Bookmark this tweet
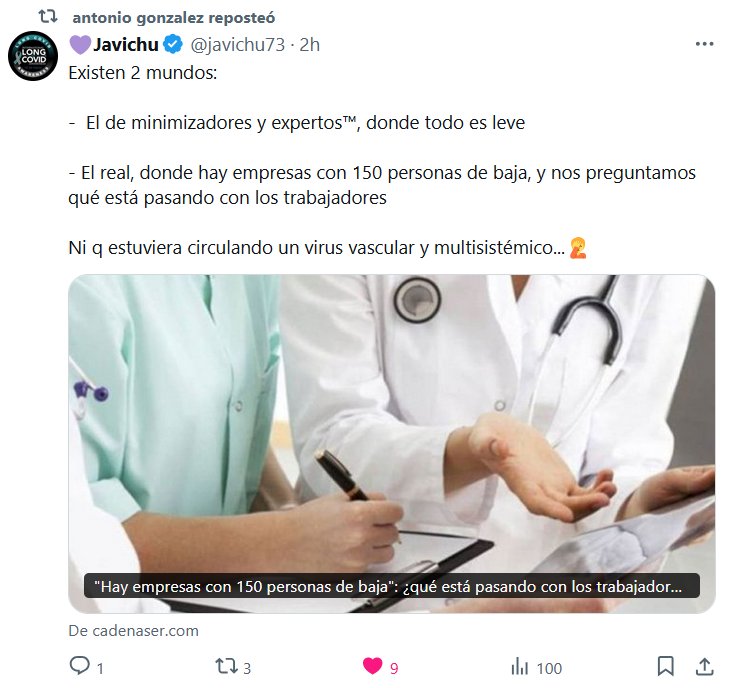This screenshot has height=688, width=730. coord(666,667)
